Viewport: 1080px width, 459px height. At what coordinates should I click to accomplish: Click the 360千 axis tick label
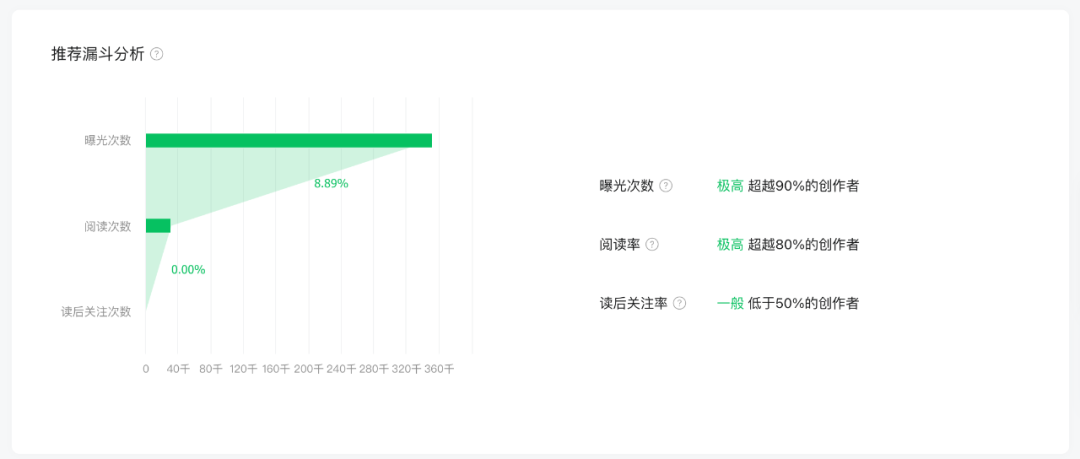[439, 369]
